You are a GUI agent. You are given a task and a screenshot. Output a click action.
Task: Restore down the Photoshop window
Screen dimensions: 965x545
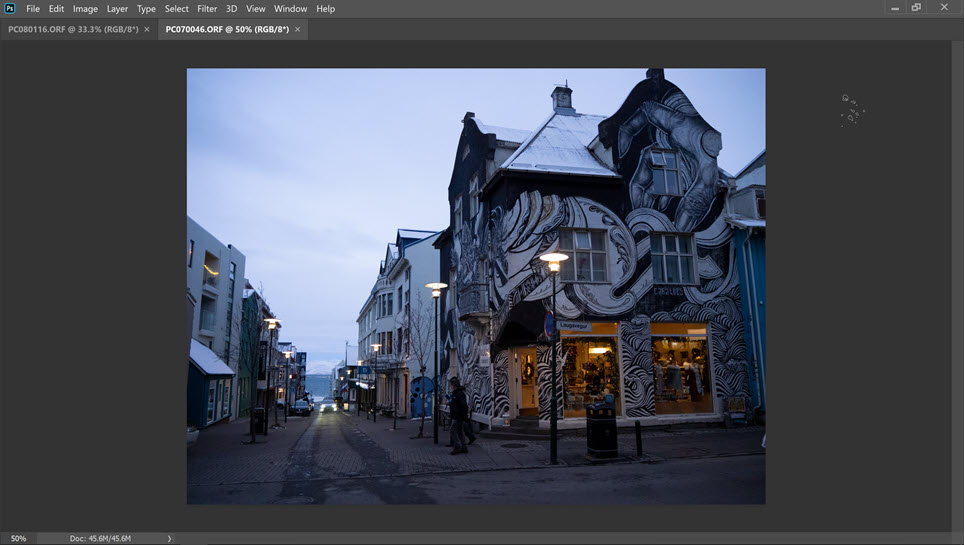point(916,8)
